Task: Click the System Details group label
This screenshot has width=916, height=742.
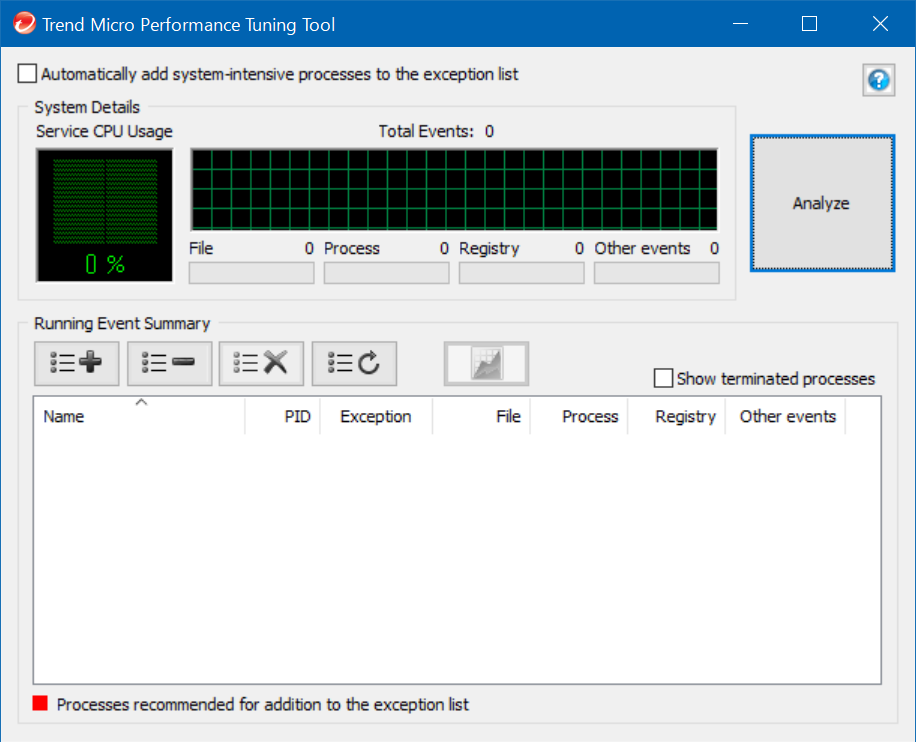Action: (87, 108)
